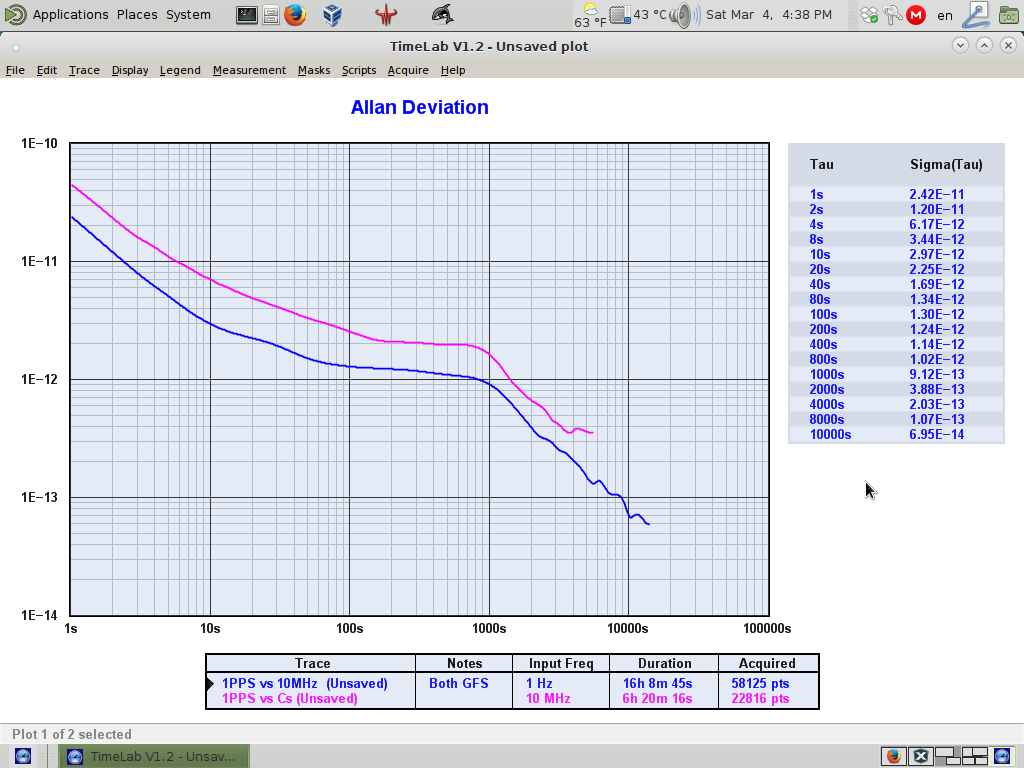1024x768 pixels.
Task: Click the 100s row sigma value 1.30E-12
Action: [x=936, y=314]
